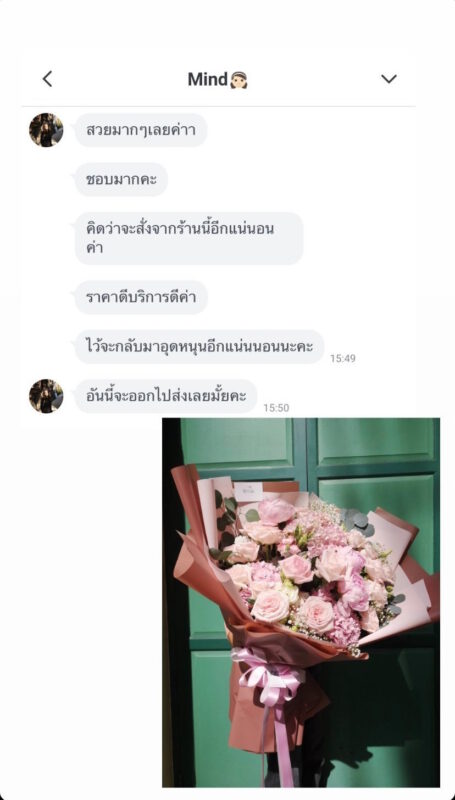Expand the chat options chevron
Screen dimensions: 455x800
point(389,79)
